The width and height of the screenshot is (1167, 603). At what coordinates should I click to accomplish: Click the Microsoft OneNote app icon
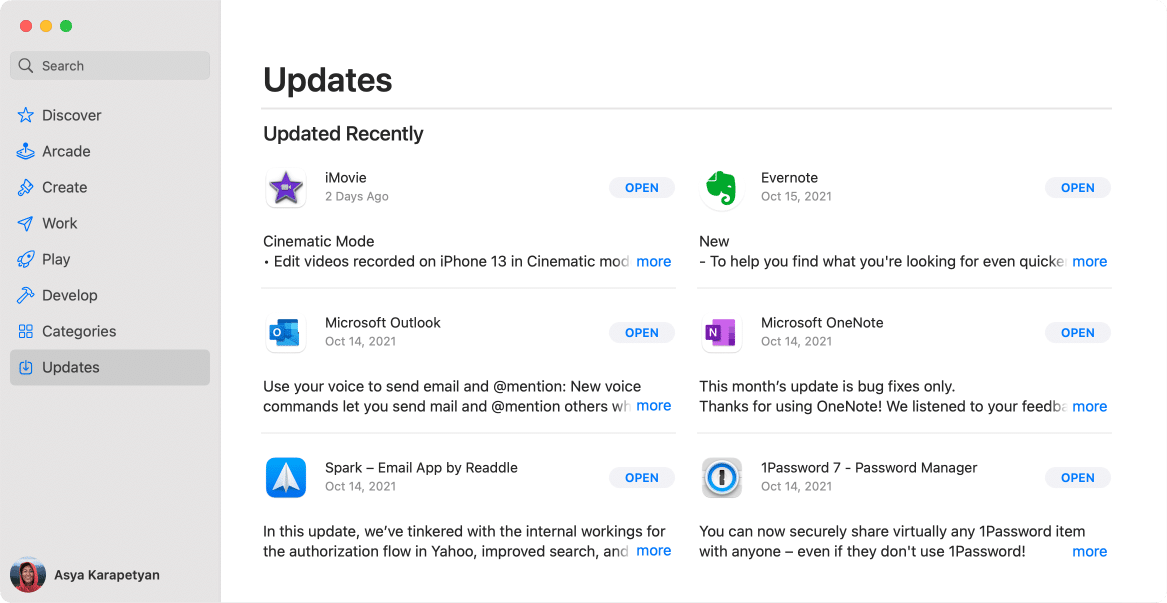[721, 333]
